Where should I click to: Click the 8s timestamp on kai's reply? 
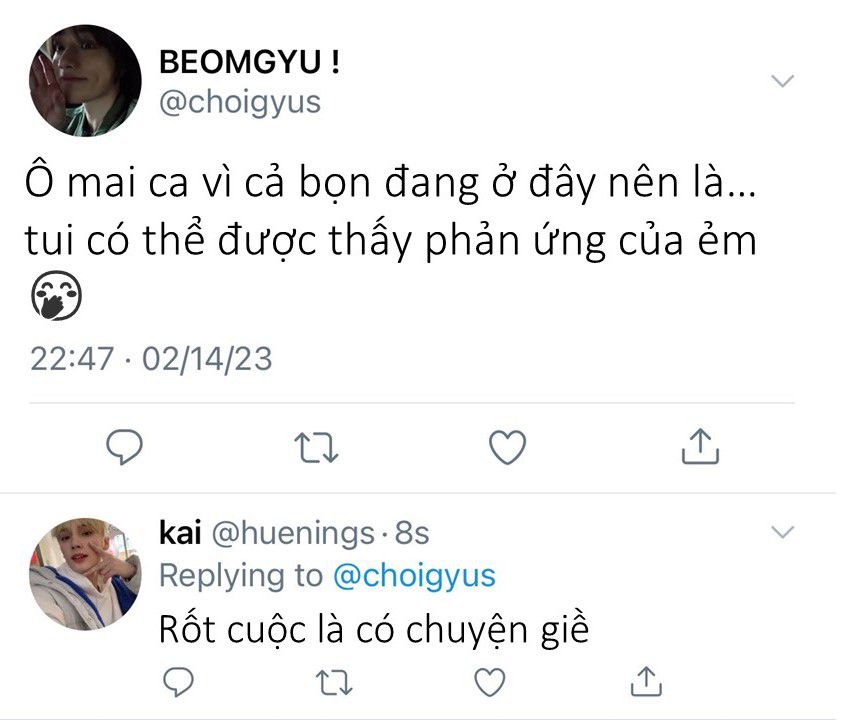[411, 534]
